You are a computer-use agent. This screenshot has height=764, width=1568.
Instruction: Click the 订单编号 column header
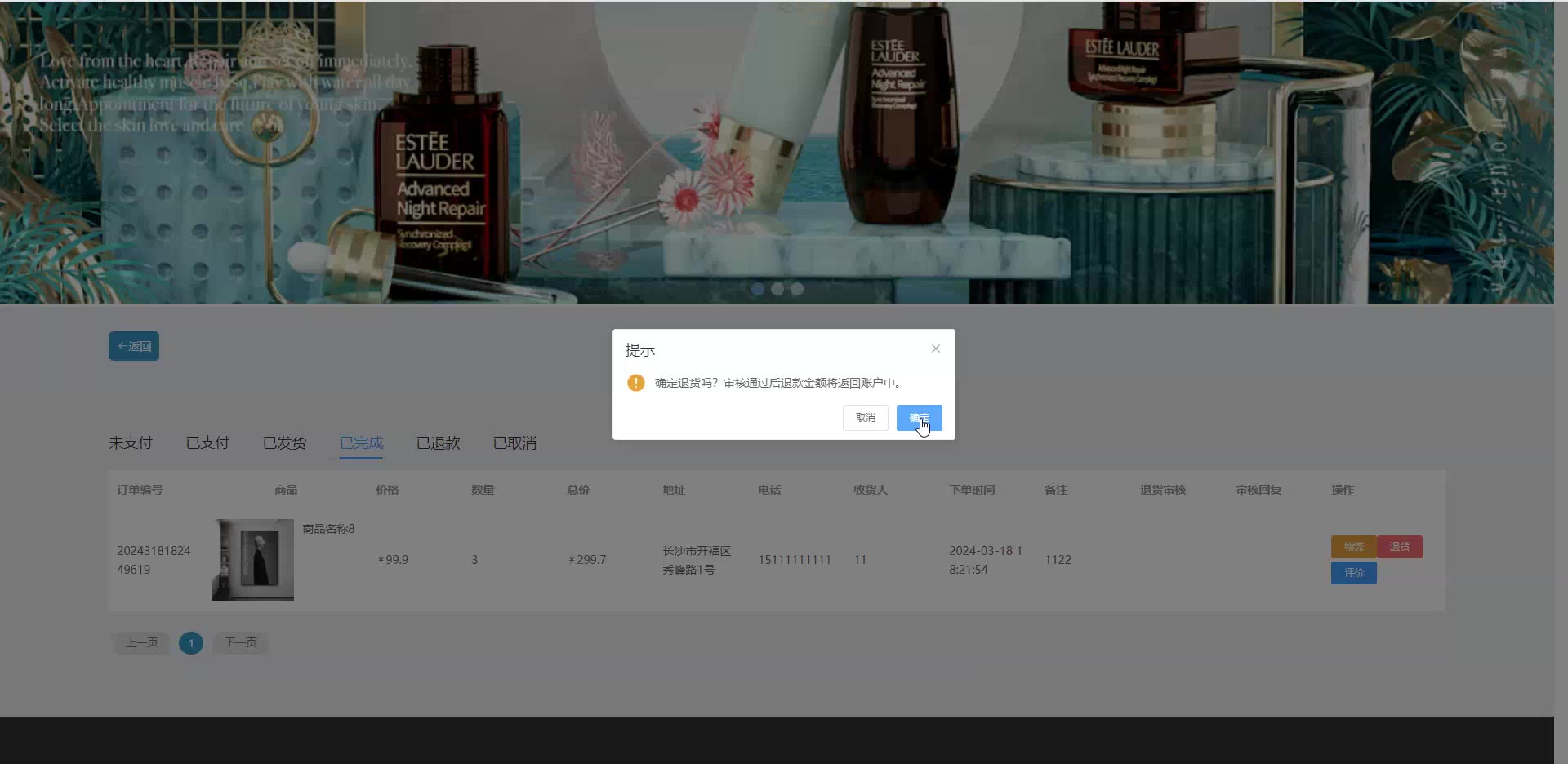[x=140, y=490]
